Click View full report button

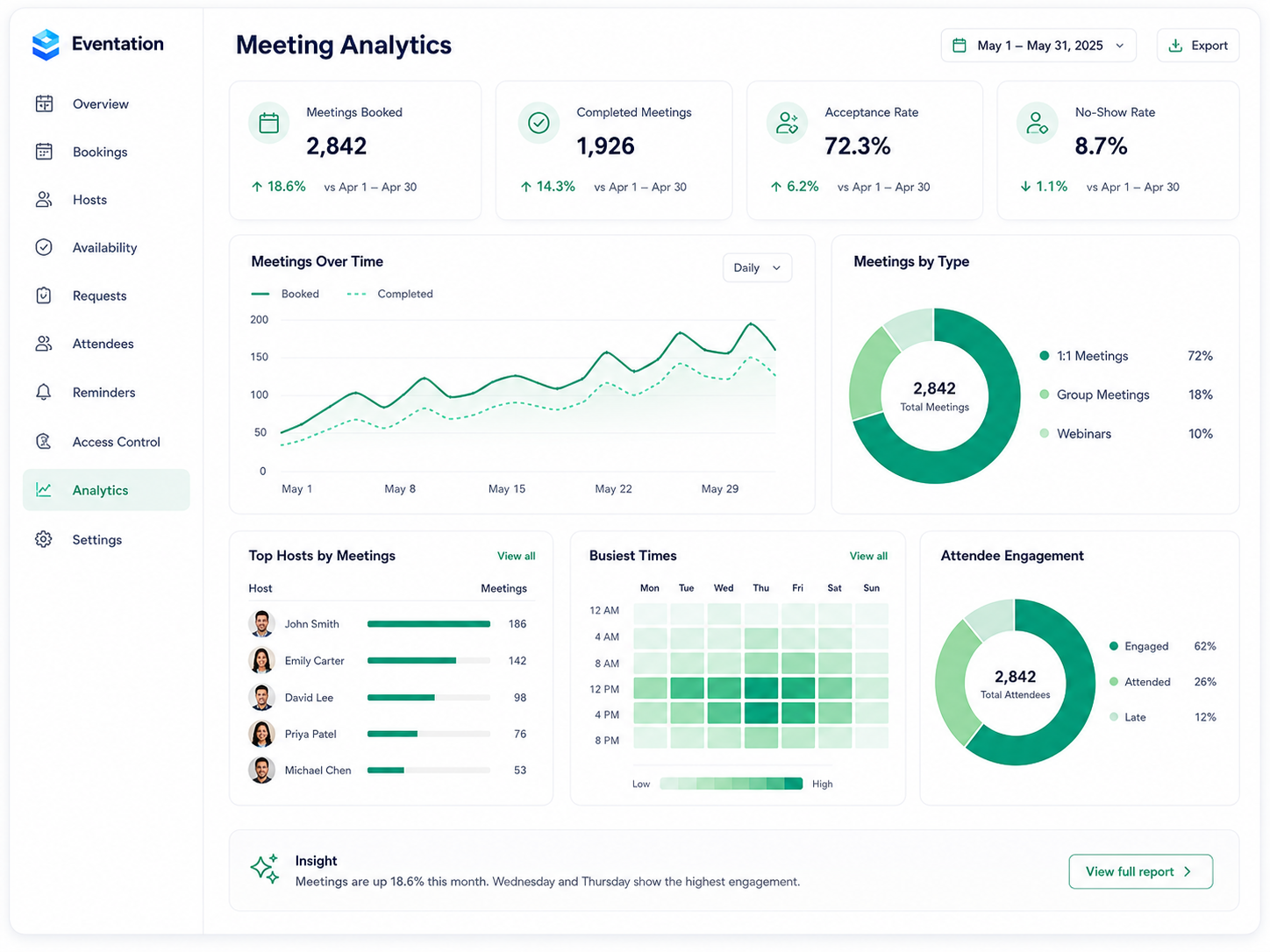pyautogui.click(x=1140, y=871)
